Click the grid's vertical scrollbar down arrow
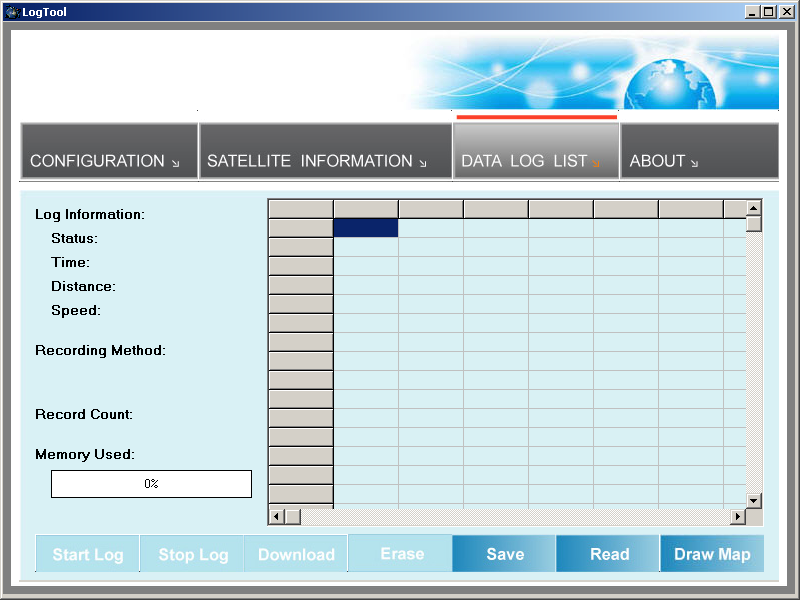 [754, 500]
